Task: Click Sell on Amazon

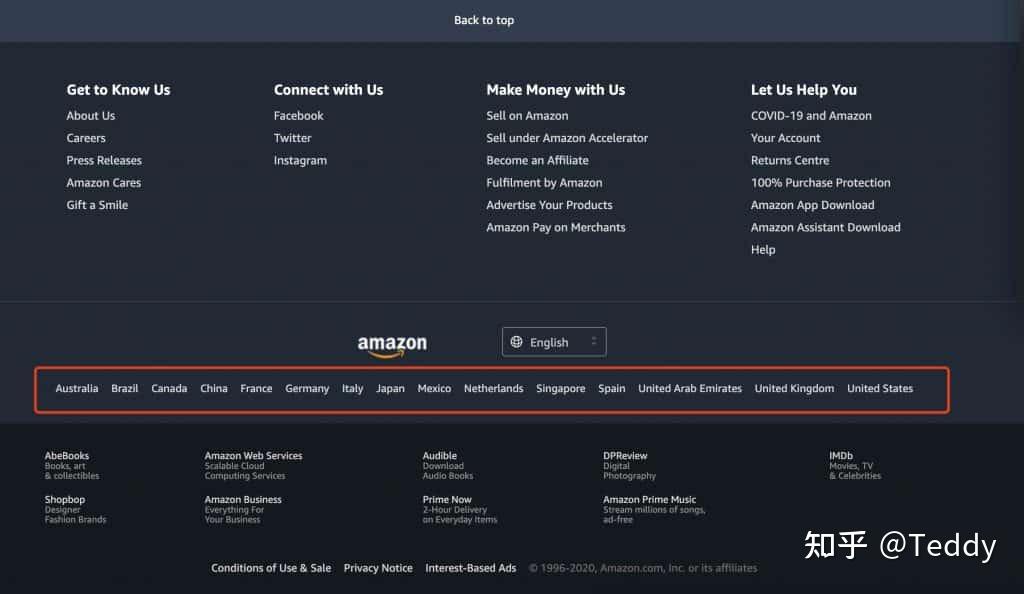Action: click(x=527, y=116)
